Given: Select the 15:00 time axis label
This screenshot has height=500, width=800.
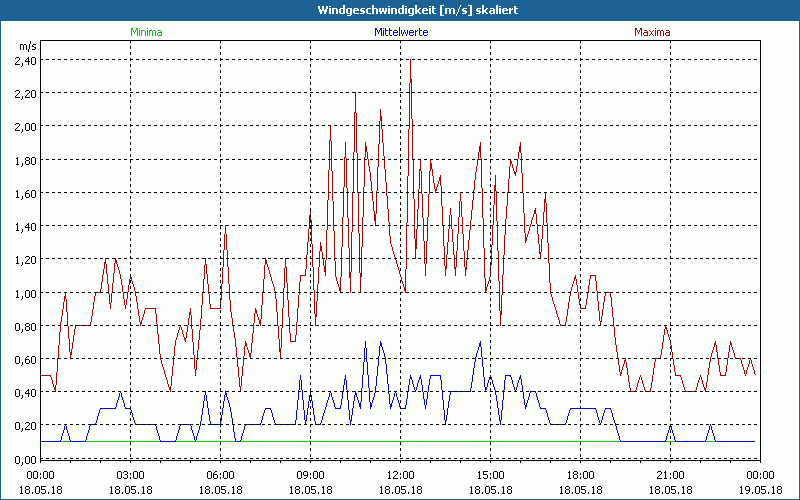Looking at the screenshot, I should pos(491,474).
